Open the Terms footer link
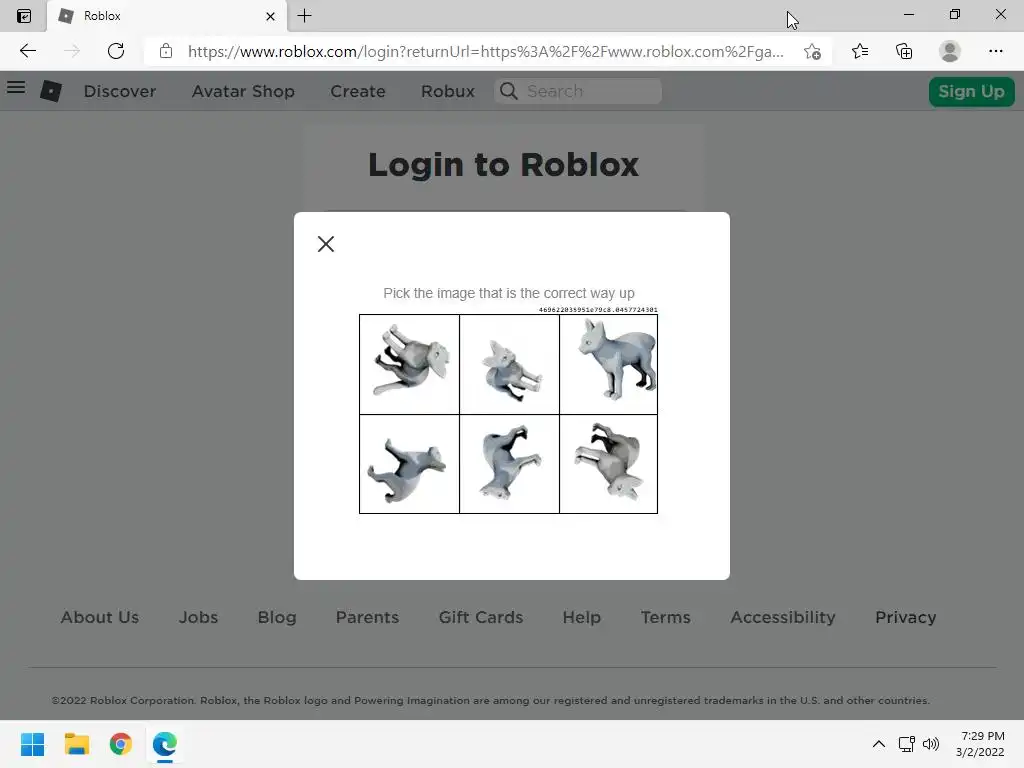The height and width of the screenshot is (768, 1024). click(665, 617)
